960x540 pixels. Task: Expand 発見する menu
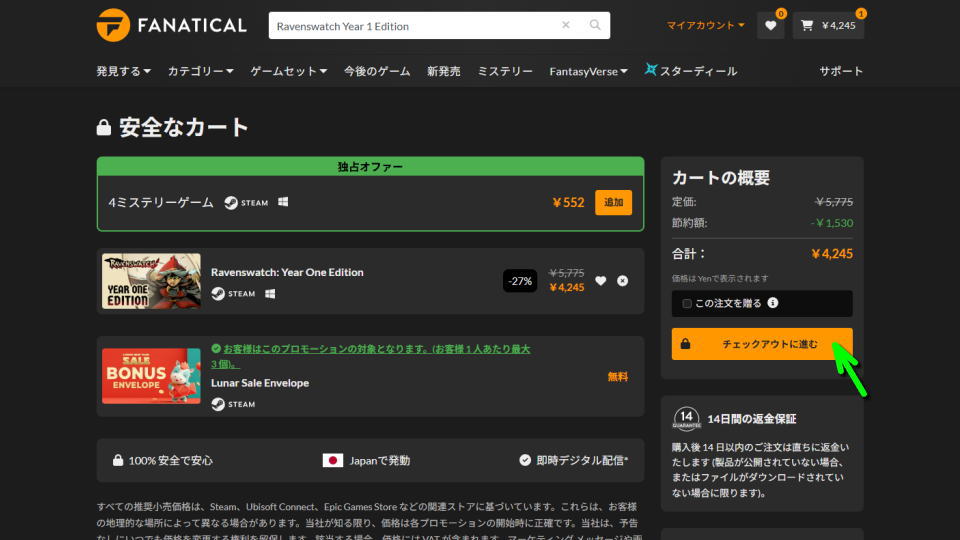[124, 71]
